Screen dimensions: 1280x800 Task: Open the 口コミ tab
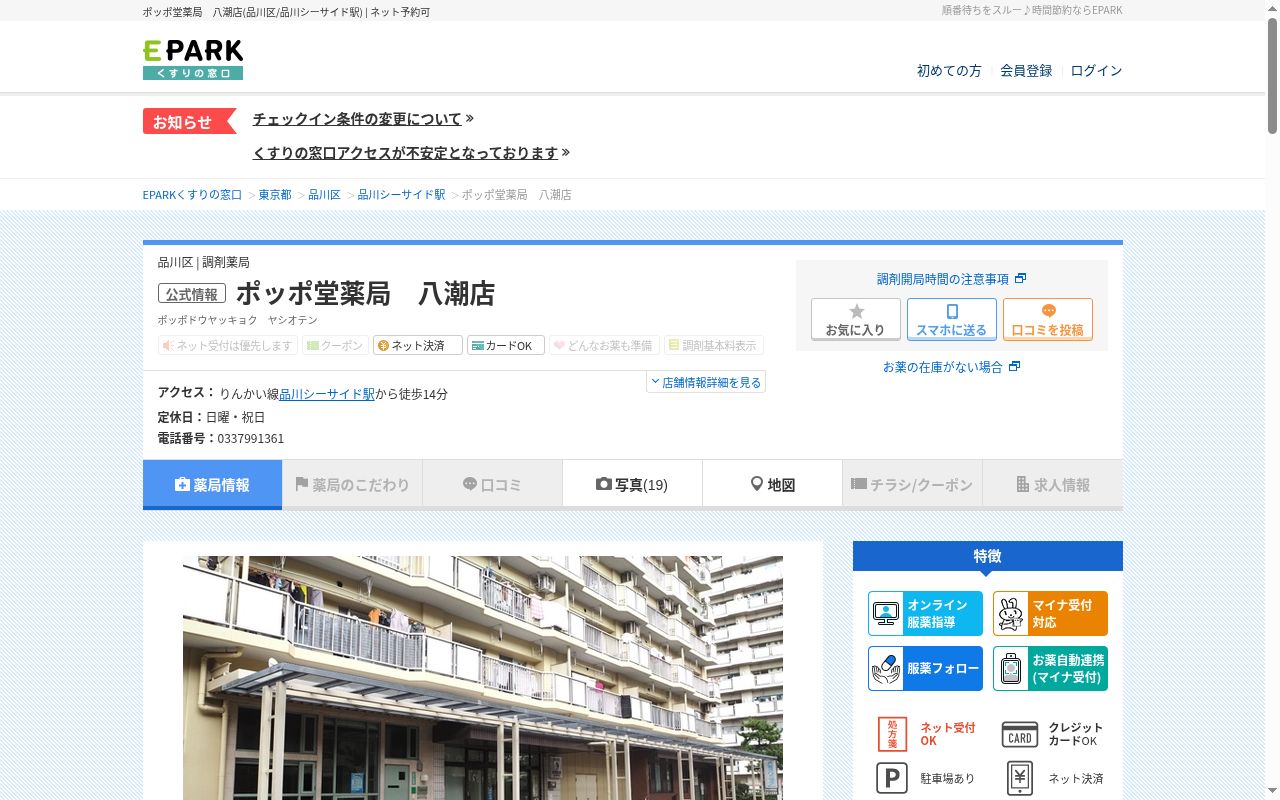492,485
